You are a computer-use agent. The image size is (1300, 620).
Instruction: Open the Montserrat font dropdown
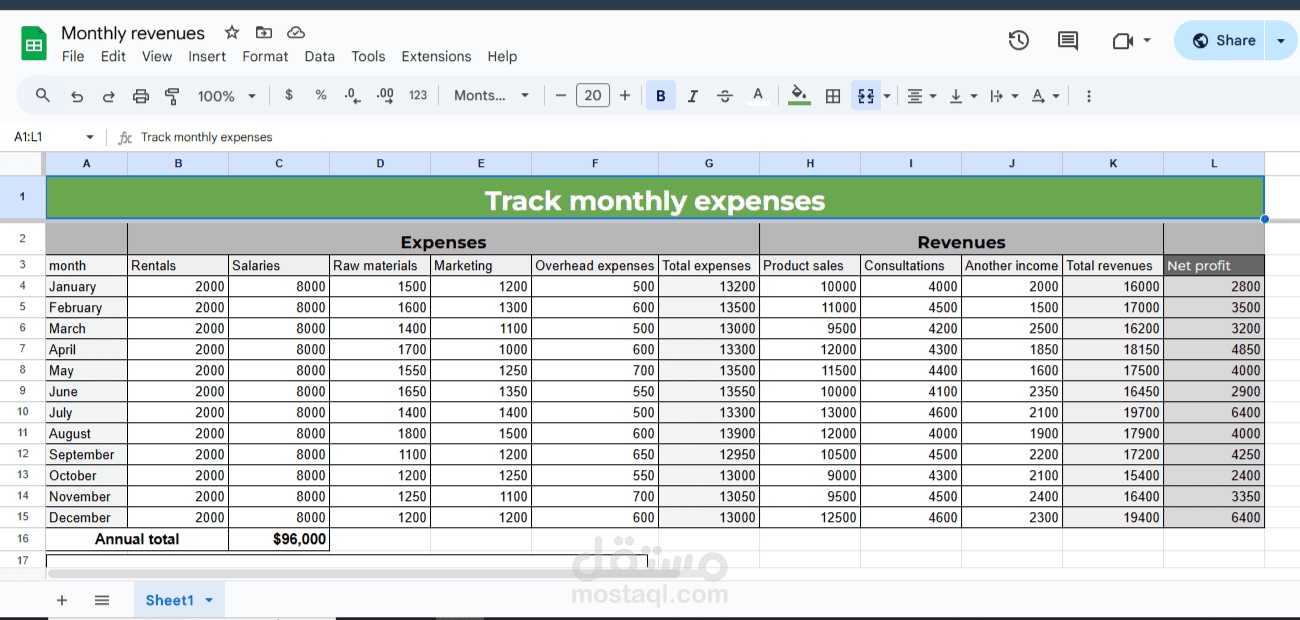[493, 95]
